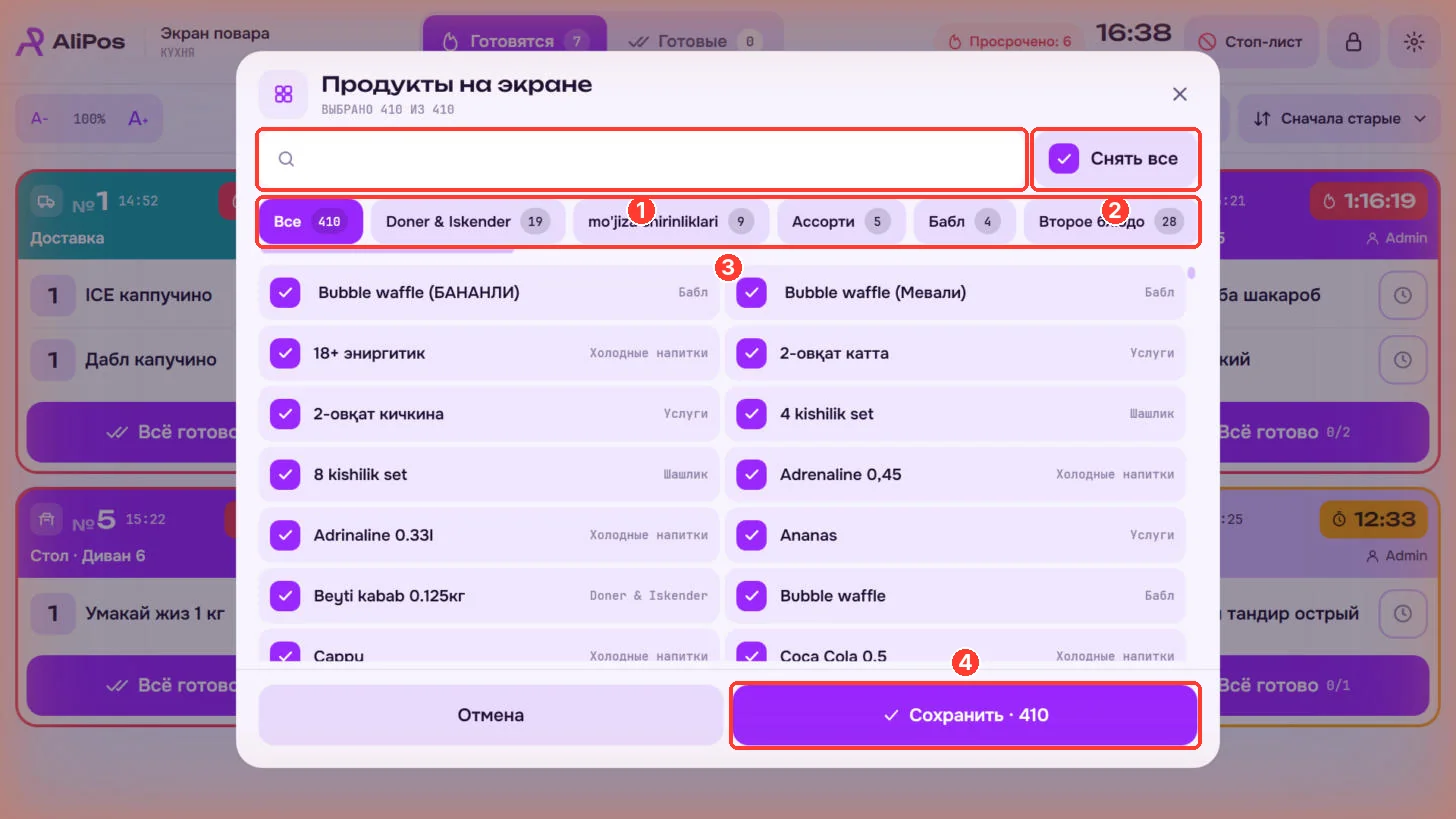Uncheck Bubble waffle (Мевали) product
Image resolution: width=1456 pixels, height=819 pixels.
coord(751,293)
